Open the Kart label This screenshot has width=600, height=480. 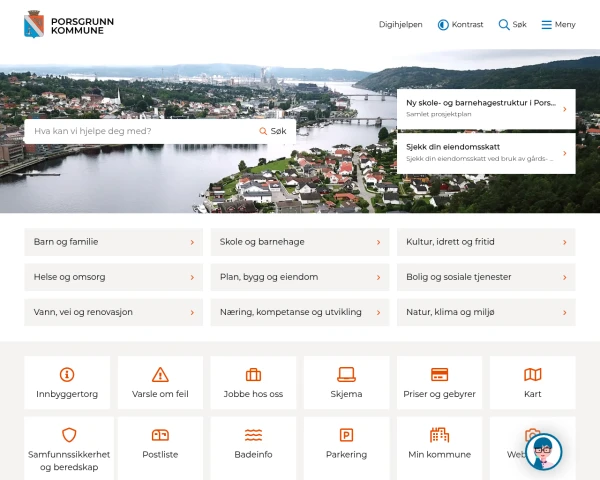[x=533, y=394]
